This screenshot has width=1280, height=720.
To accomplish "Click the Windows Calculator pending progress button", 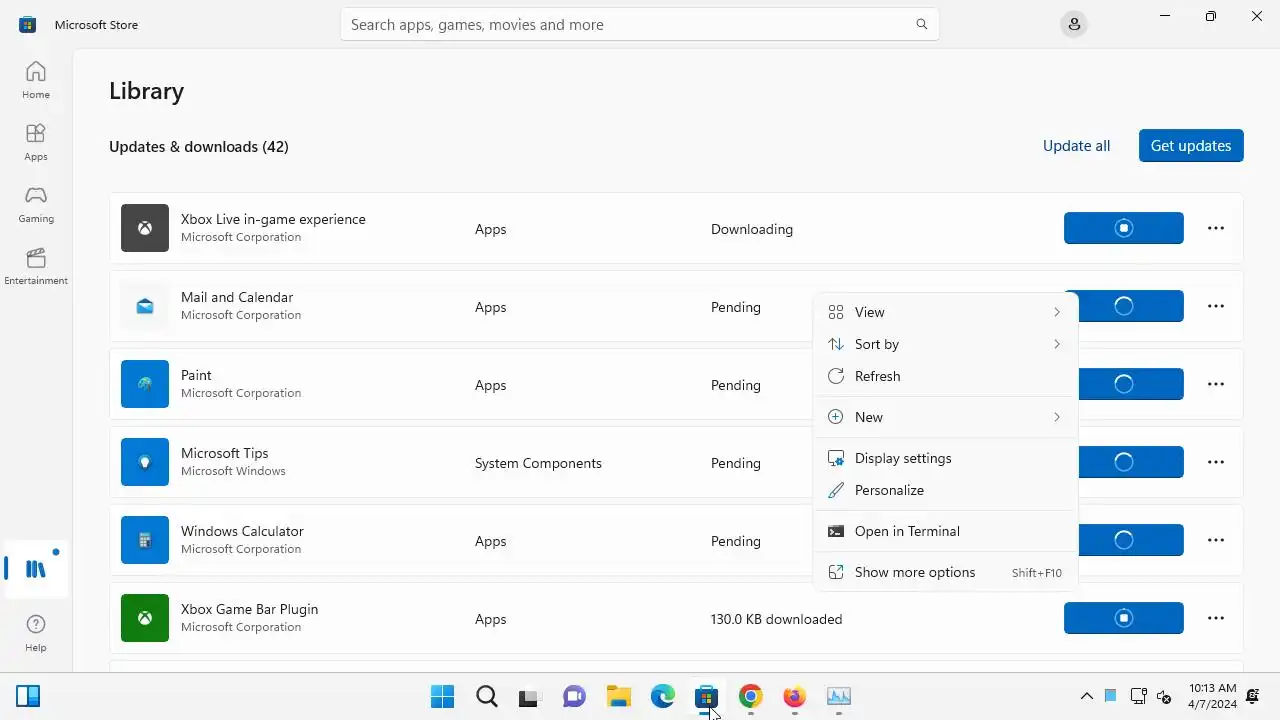I will coord(1131,540).
